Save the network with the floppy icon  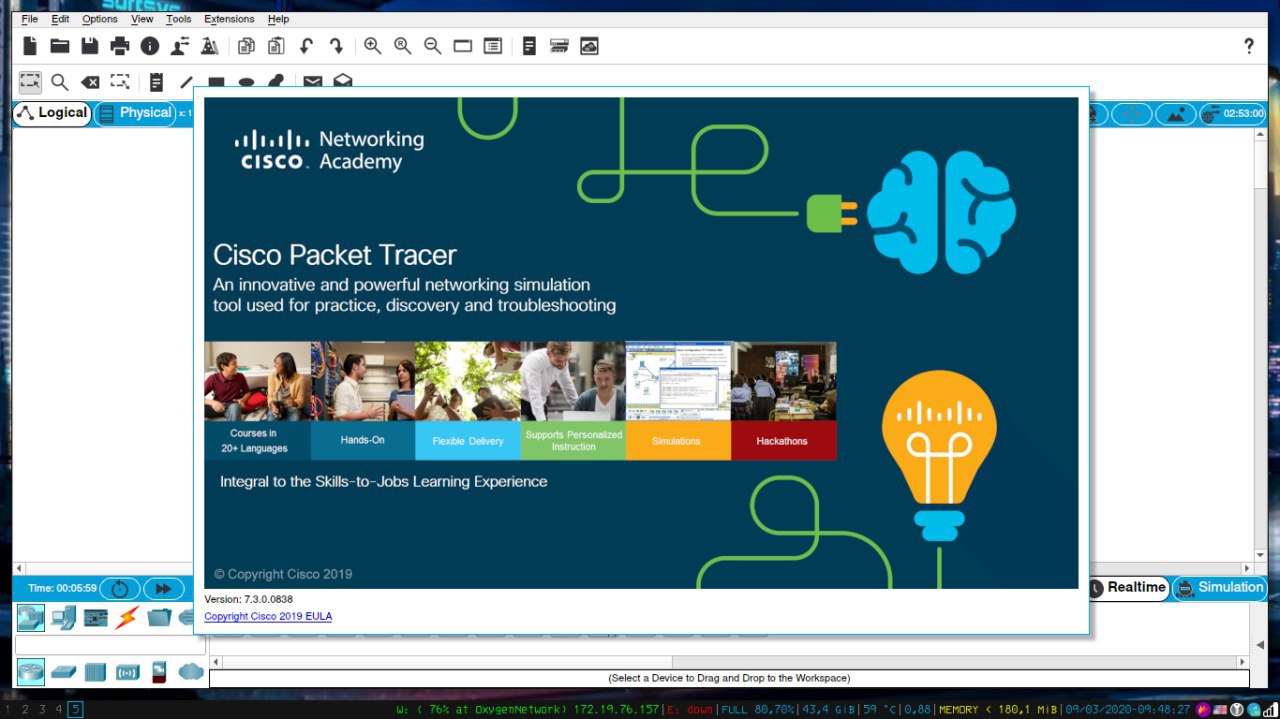pyautogui.click(x=90, y=46)
